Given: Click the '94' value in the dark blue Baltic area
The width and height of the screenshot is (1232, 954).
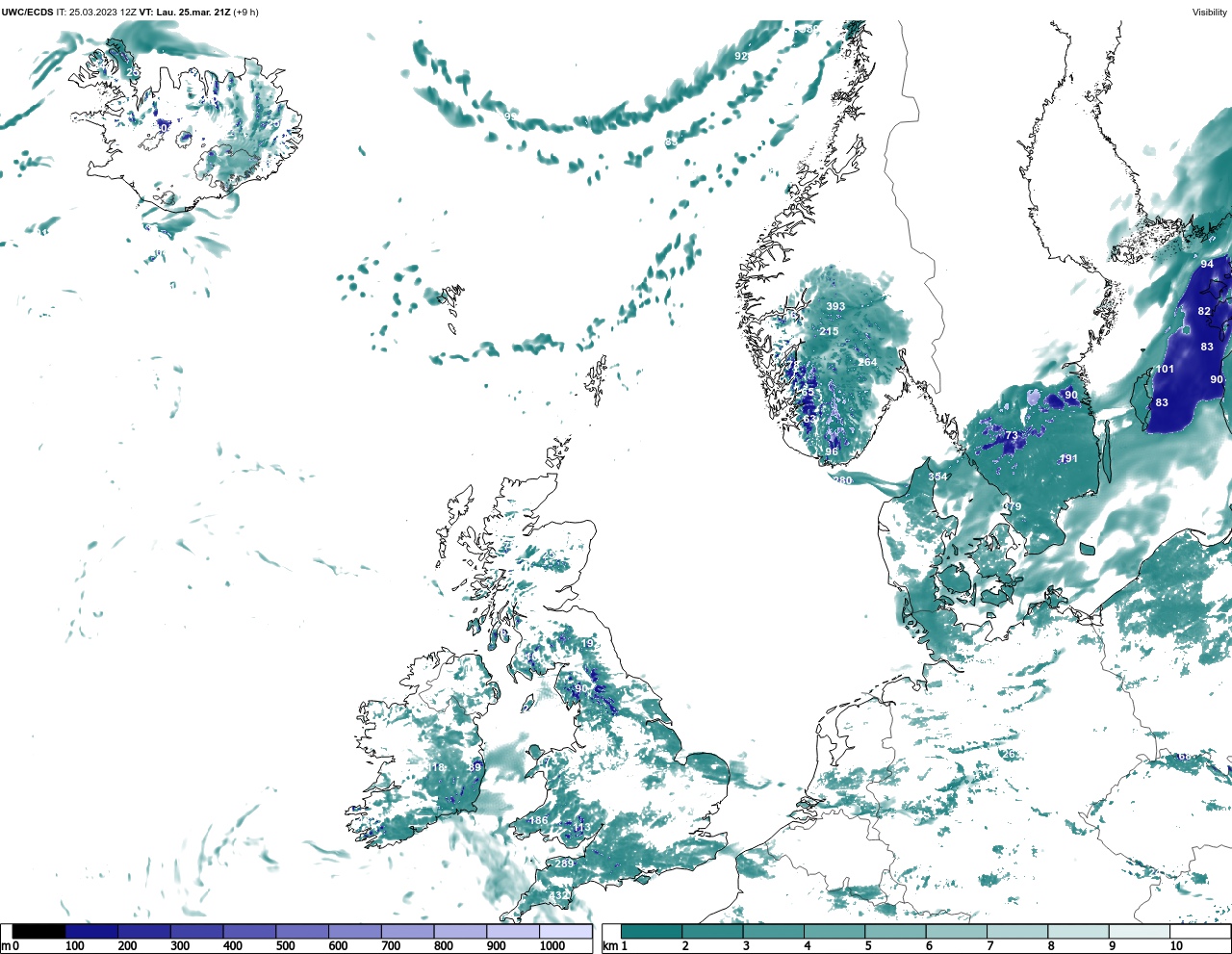Looking at the screenshot, I should pyautogui.click(x=1207, y=264).
